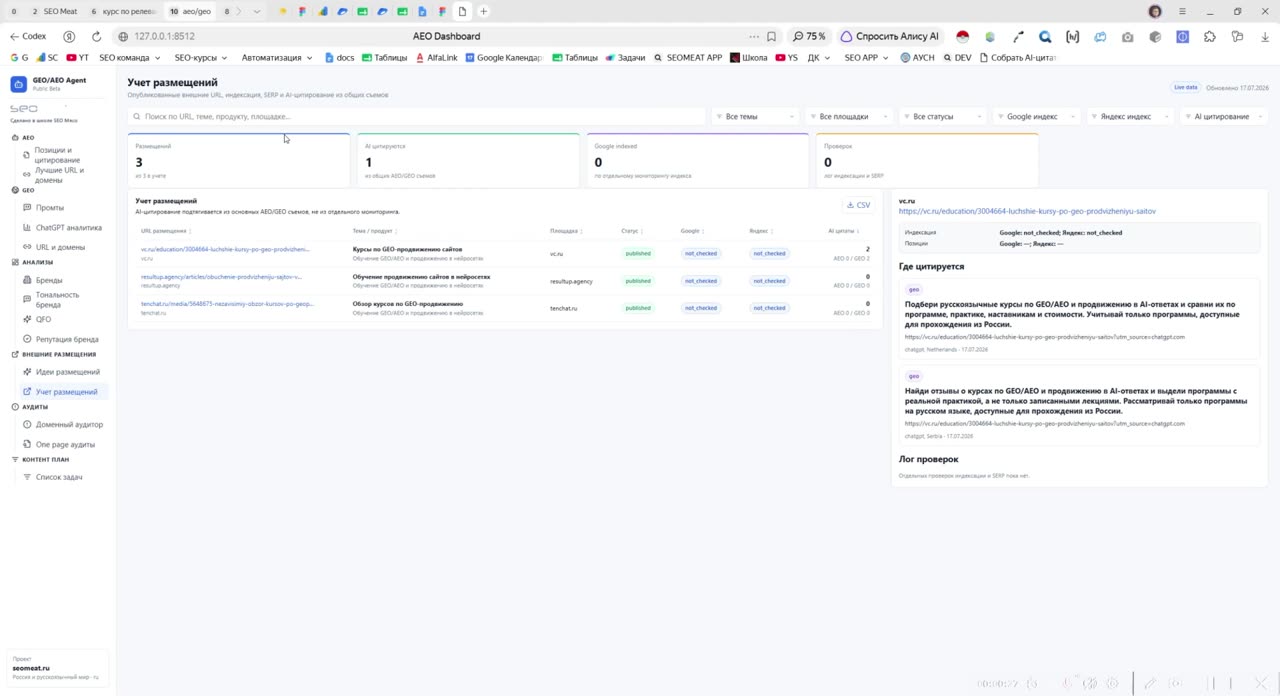Viewport: 1280px width, 696px height.
Task: Expand the Яндекс индекс filter
Action: point(1131,117)
